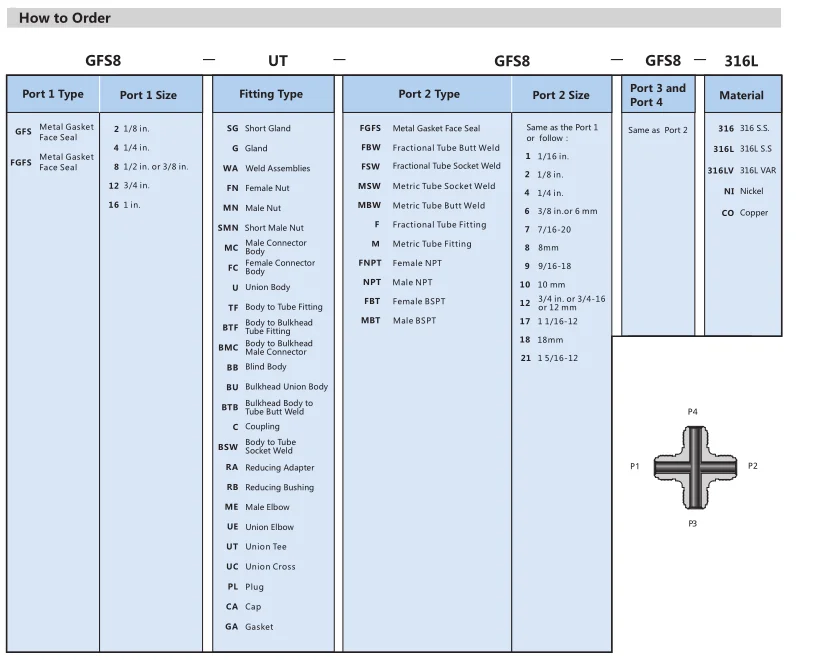Select the 8 1/2 in. or 3/8 in. size

pyautogui.click(x=150, y=166)
